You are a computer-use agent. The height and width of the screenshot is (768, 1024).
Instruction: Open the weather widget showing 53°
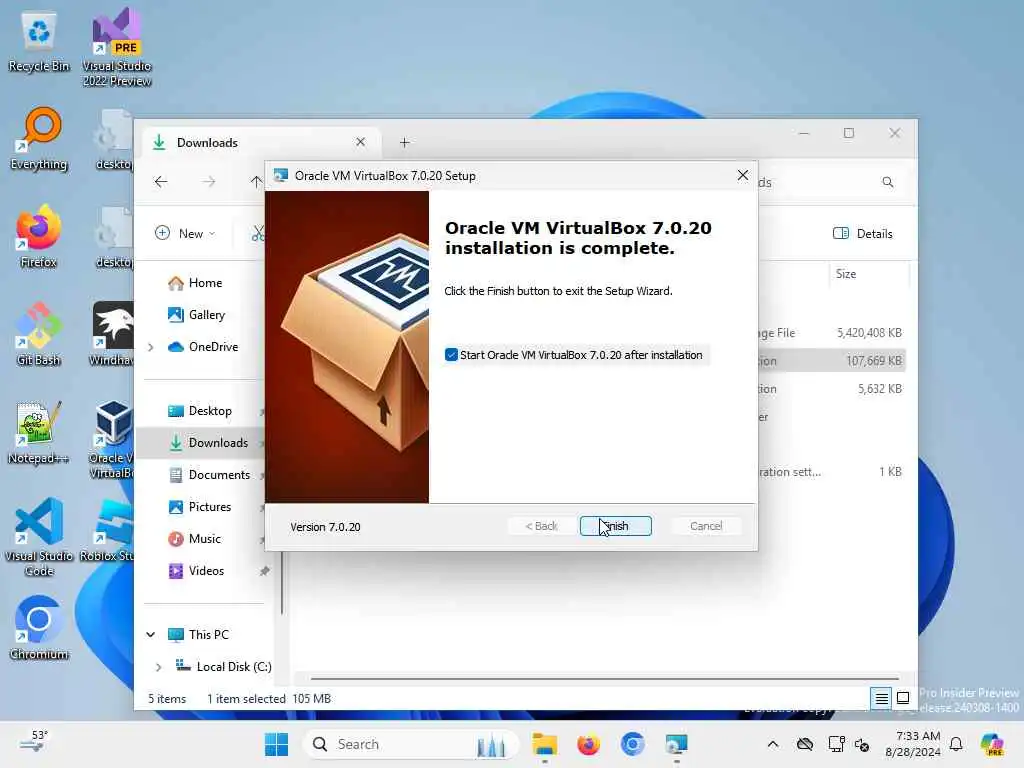33,742
